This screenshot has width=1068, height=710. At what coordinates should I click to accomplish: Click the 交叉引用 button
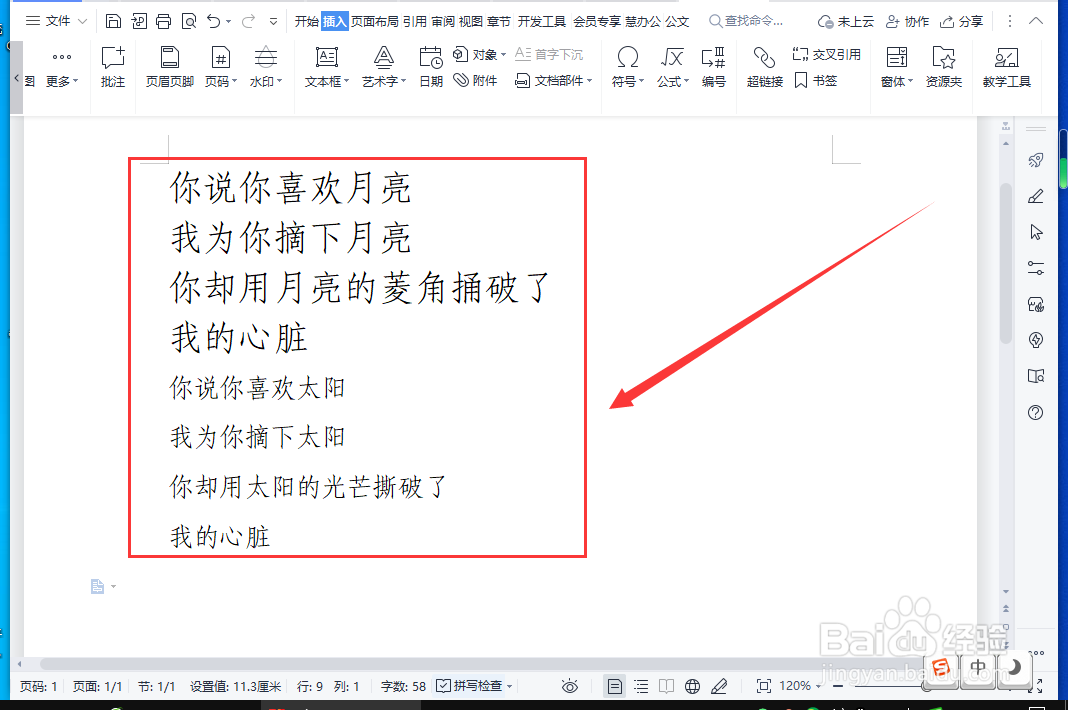click(x=827, y=55)
